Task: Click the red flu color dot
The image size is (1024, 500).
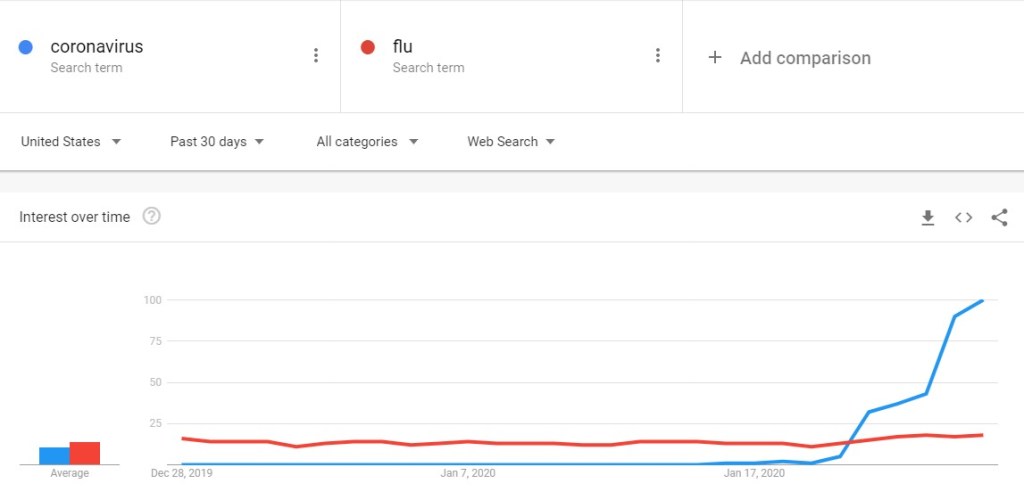Action: pyautogui.click(x=368, y=47)
